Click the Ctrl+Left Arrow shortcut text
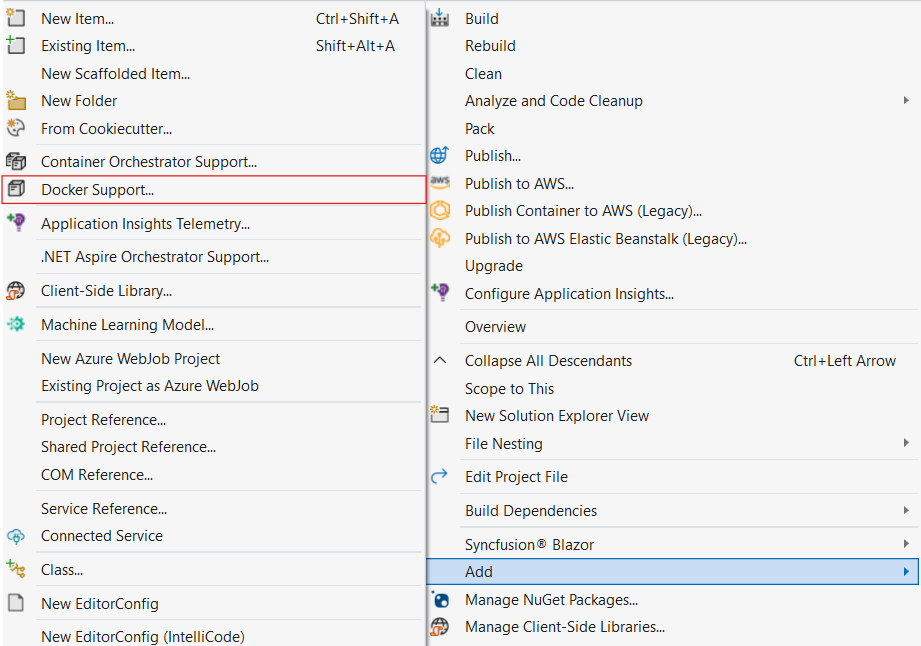The image size is (921, 646). [845, 361]
